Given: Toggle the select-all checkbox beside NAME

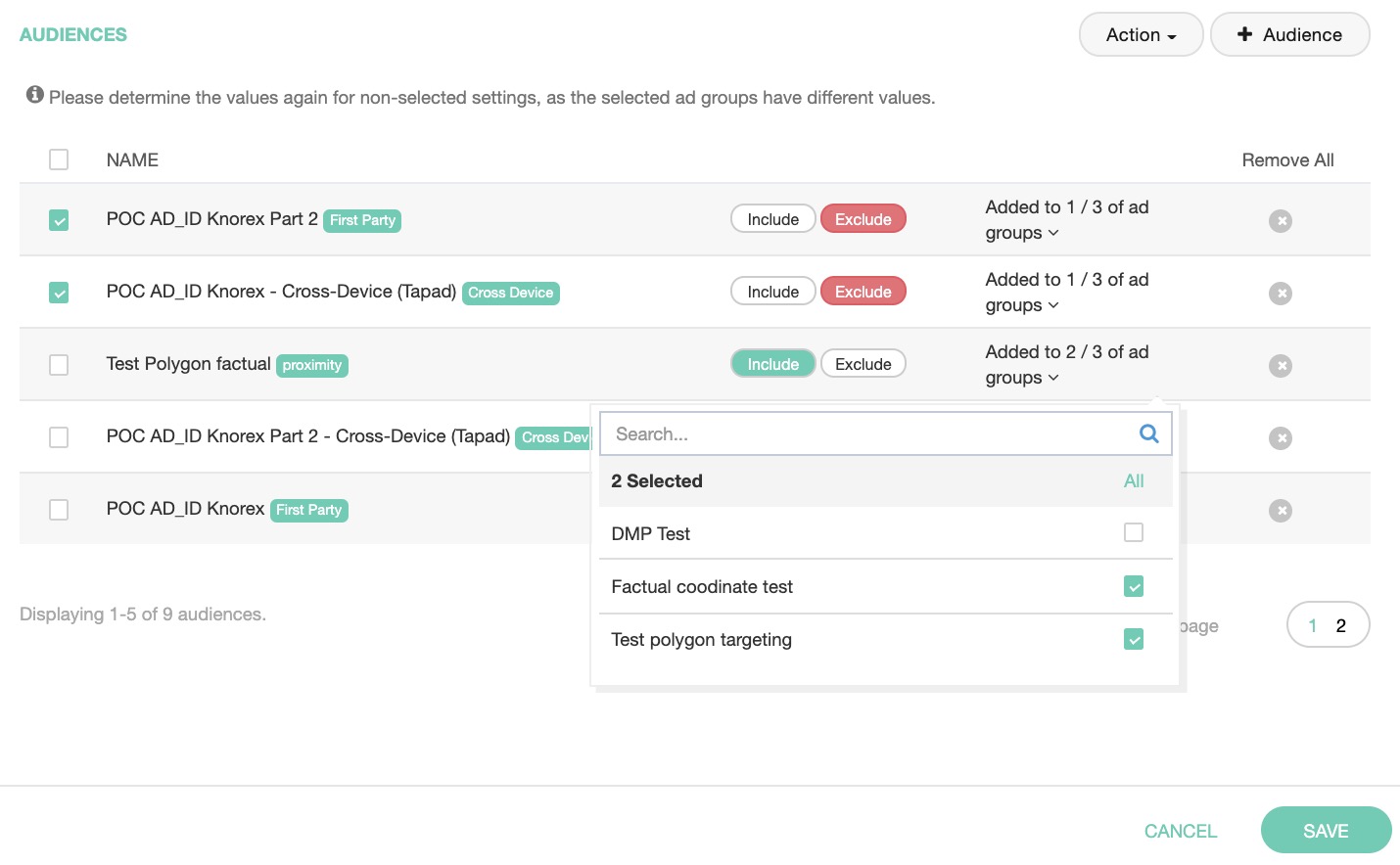Looking at the screenshot, I should (x=59, y=159).
